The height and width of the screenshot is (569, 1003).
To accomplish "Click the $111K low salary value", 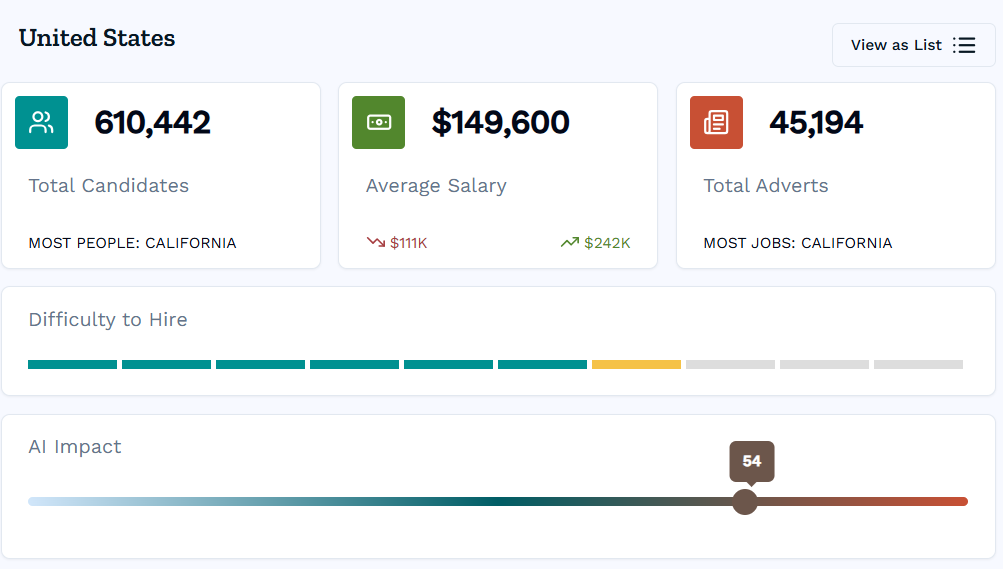I will (408, 243).
